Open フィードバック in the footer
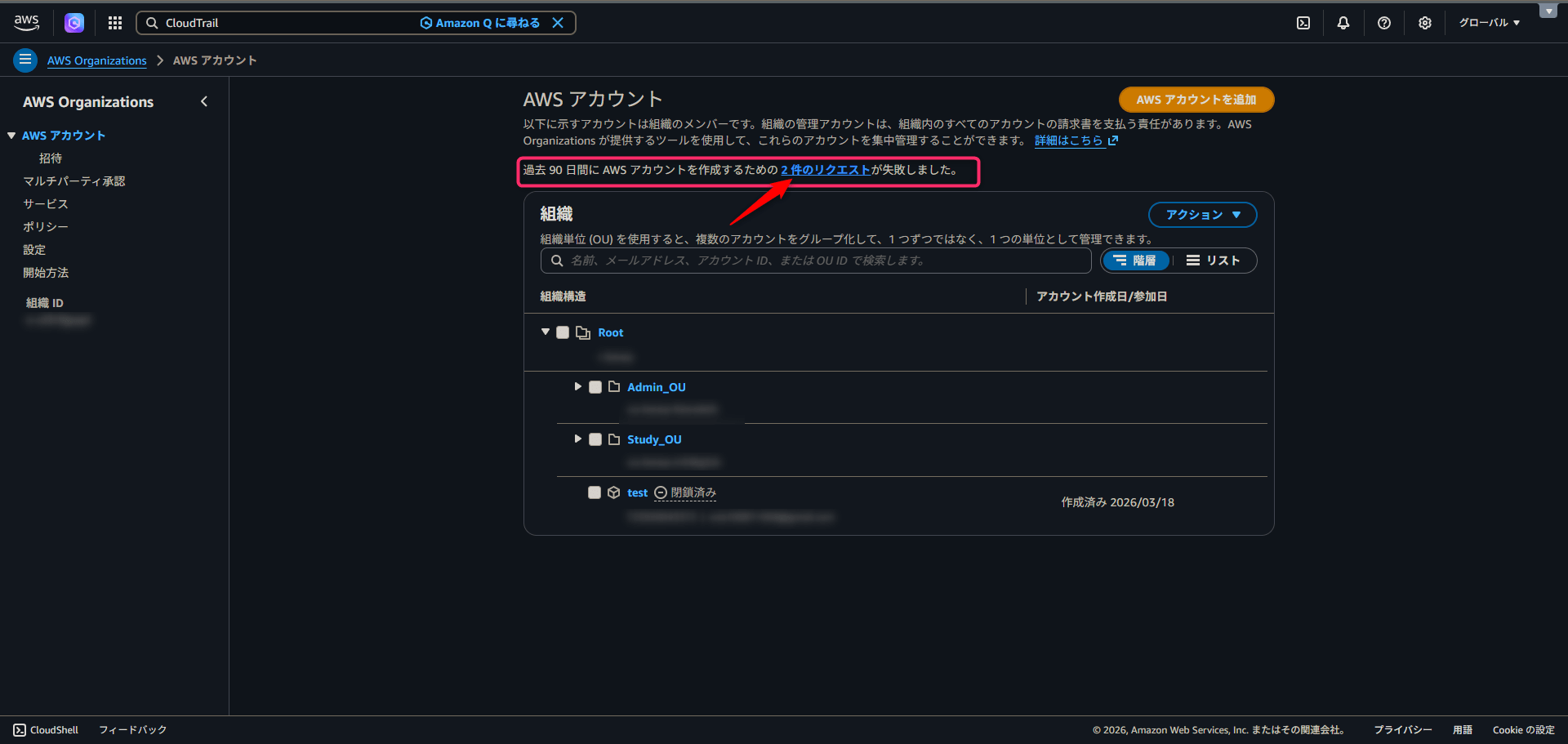 point(132,730)
